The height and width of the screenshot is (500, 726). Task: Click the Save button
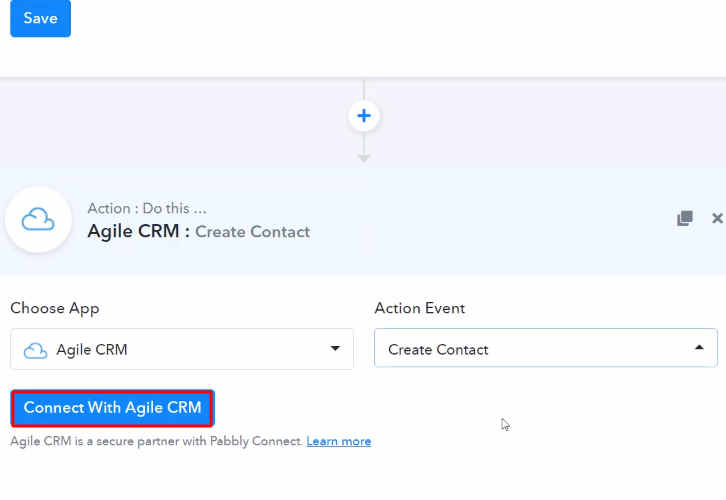tap(40, 18)
